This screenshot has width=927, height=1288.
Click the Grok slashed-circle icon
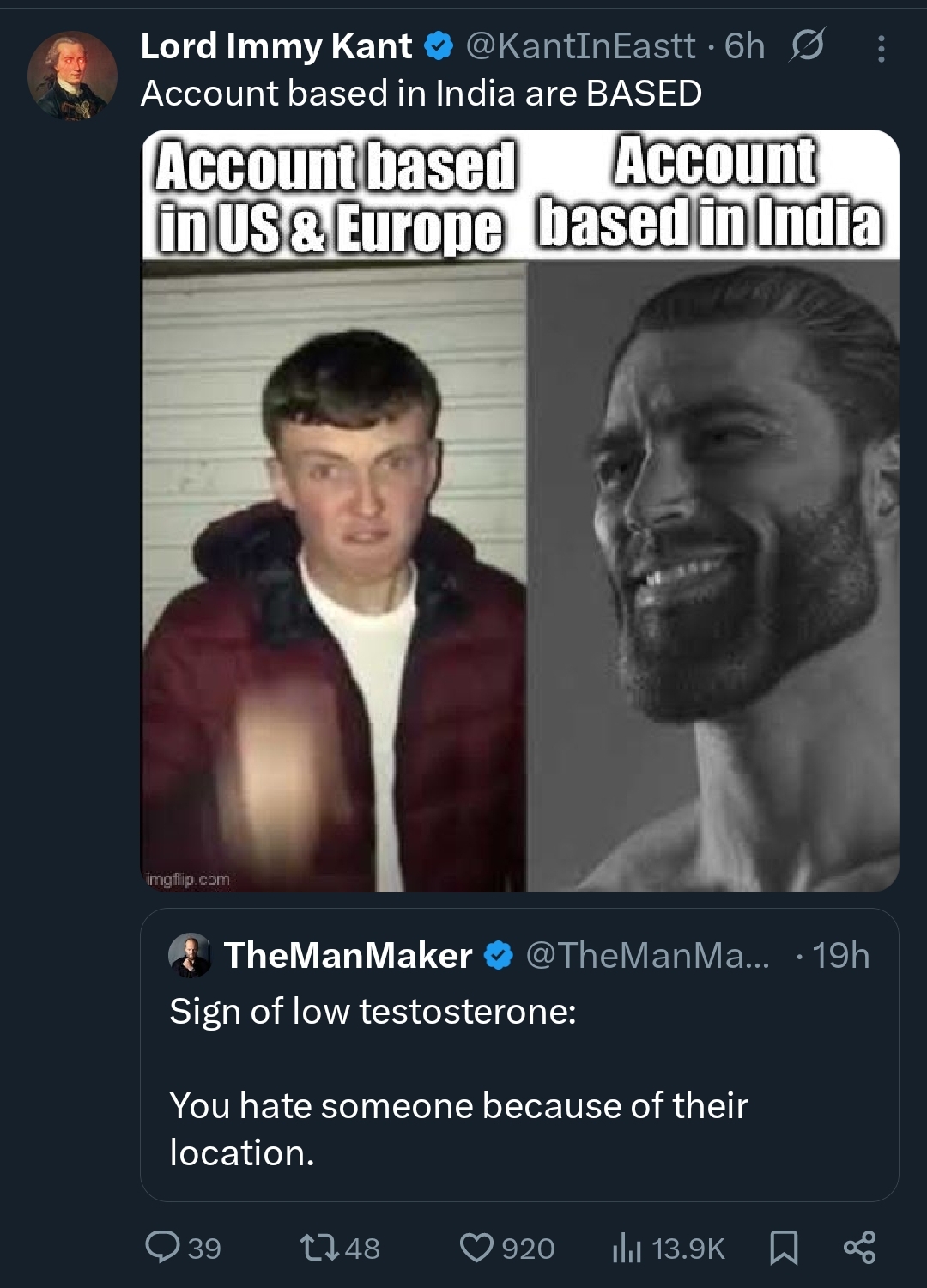(x=807, y=45)
